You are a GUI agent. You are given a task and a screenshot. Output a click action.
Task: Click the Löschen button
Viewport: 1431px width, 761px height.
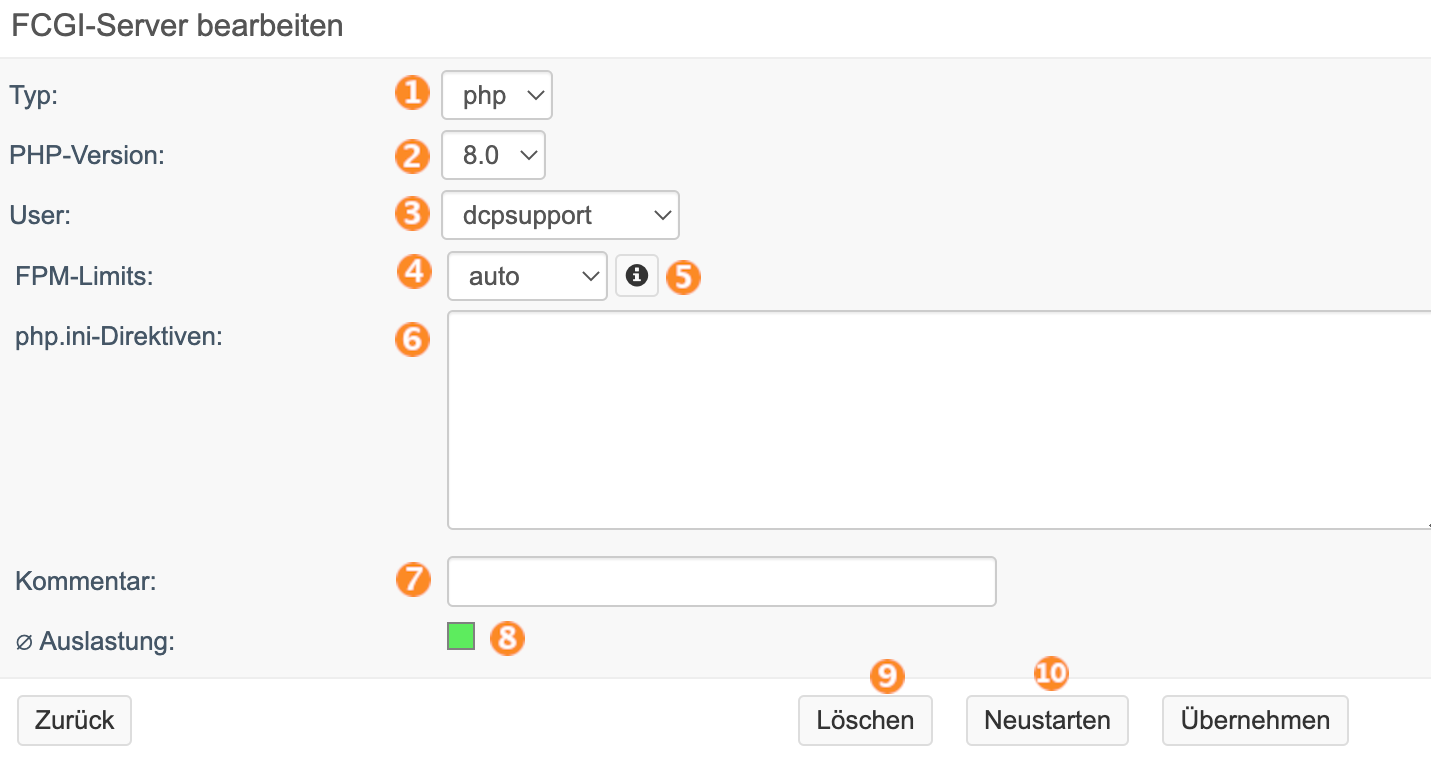click(x=865, y=720)
